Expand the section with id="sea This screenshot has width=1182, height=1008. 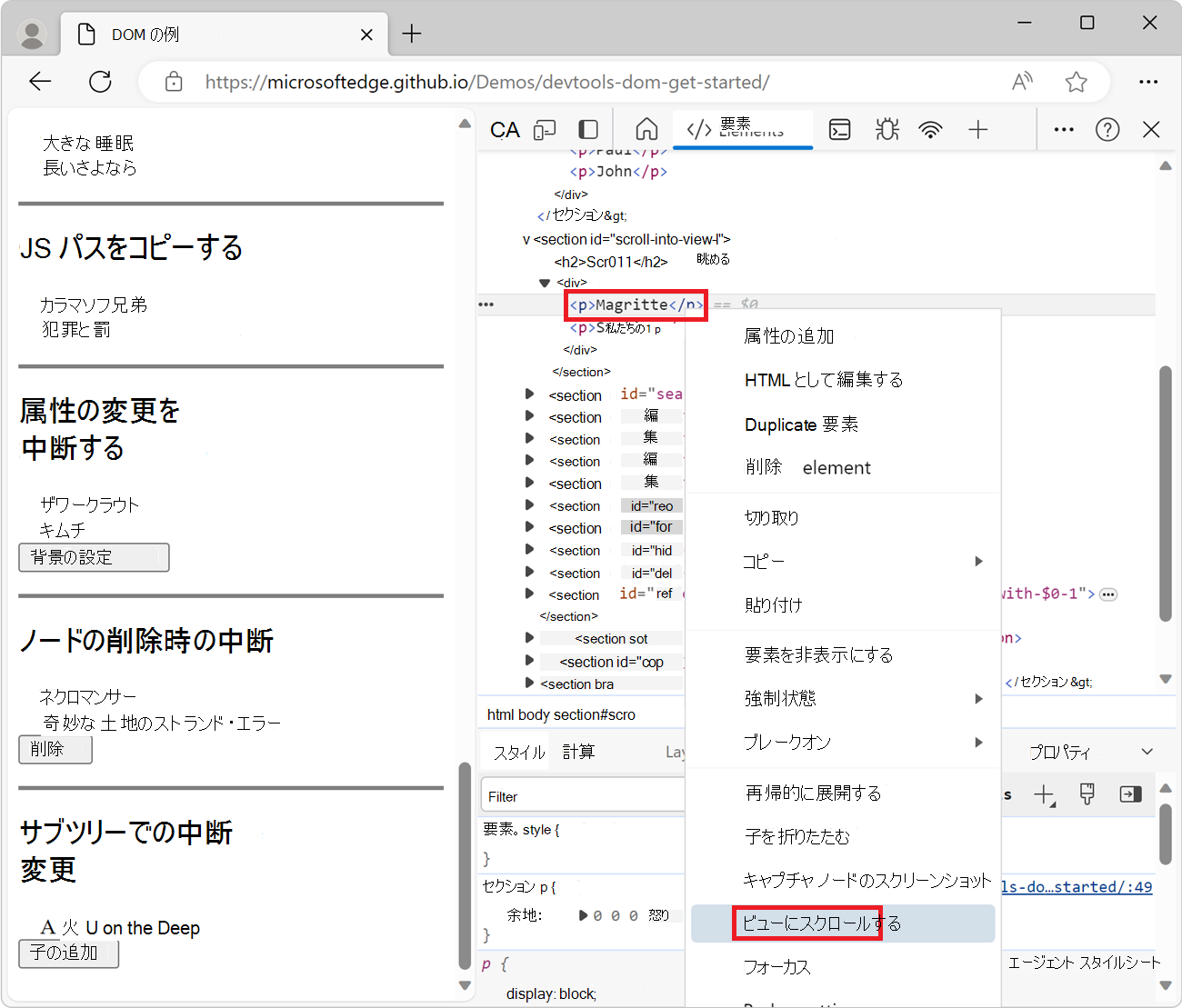click(x=529, y=394)
